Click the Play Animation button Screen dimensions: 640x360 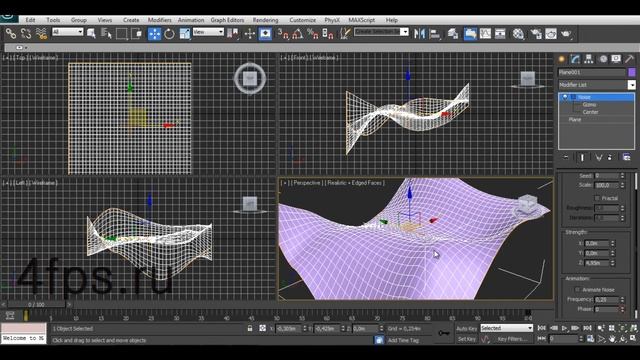(x=564, y=328)
